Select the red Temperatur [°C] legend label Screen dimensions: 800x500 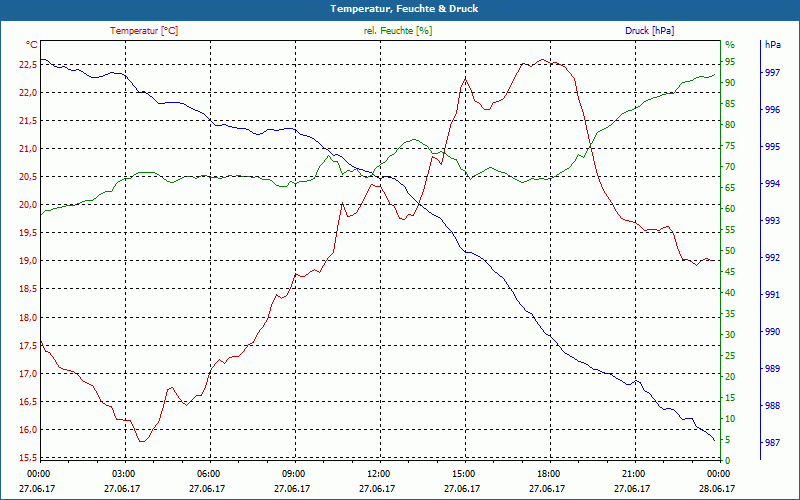coord(144,31)
